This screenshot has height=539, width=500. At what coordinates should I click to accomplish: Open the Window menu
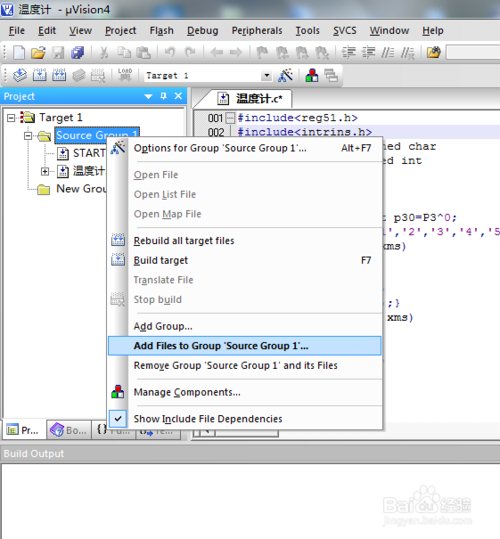[389, 31]
